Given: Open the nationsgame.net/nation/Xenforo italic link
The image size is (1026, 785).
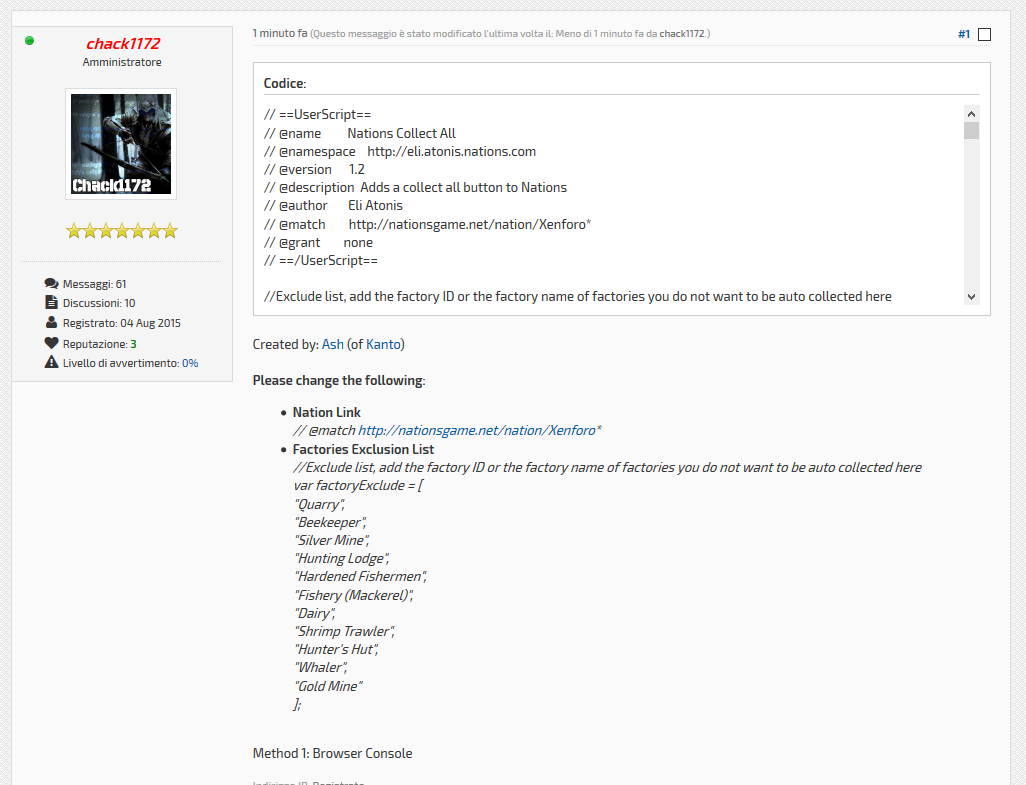Looking at the screenshot, I should click(x=477, y=430).
